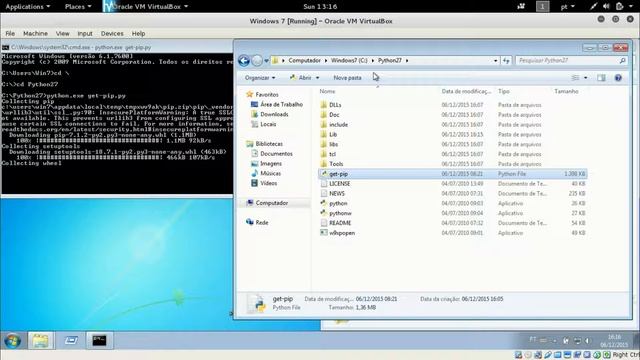Open the view options dropdown arrow

[x=585, y=78]
